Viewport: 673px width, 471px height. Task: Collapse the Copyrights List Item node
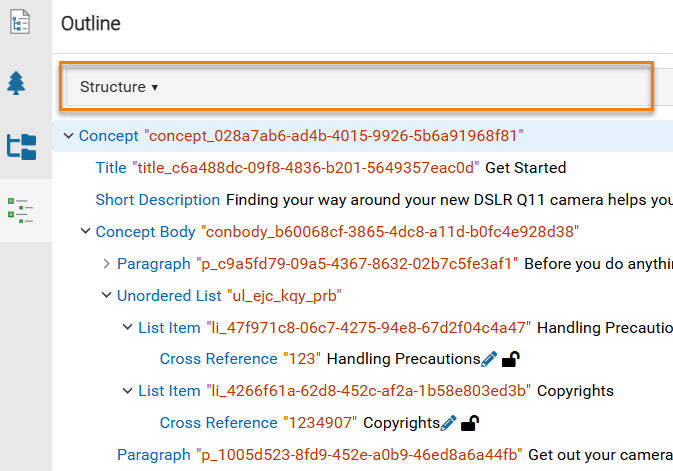[127, 391]
